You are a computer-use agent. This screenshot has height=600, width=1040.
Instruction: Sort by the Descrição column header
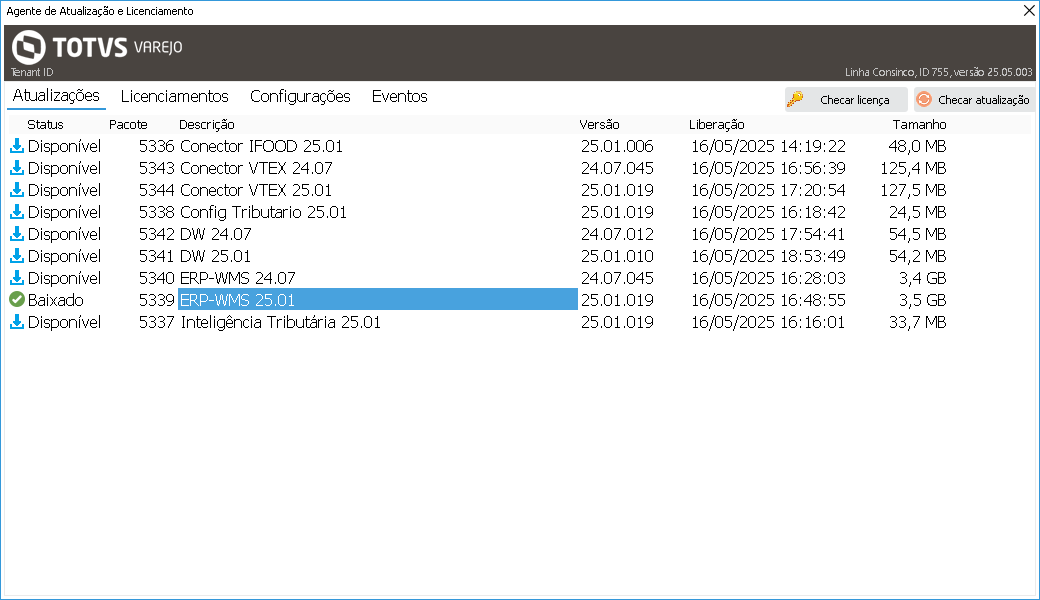(207, 125)
